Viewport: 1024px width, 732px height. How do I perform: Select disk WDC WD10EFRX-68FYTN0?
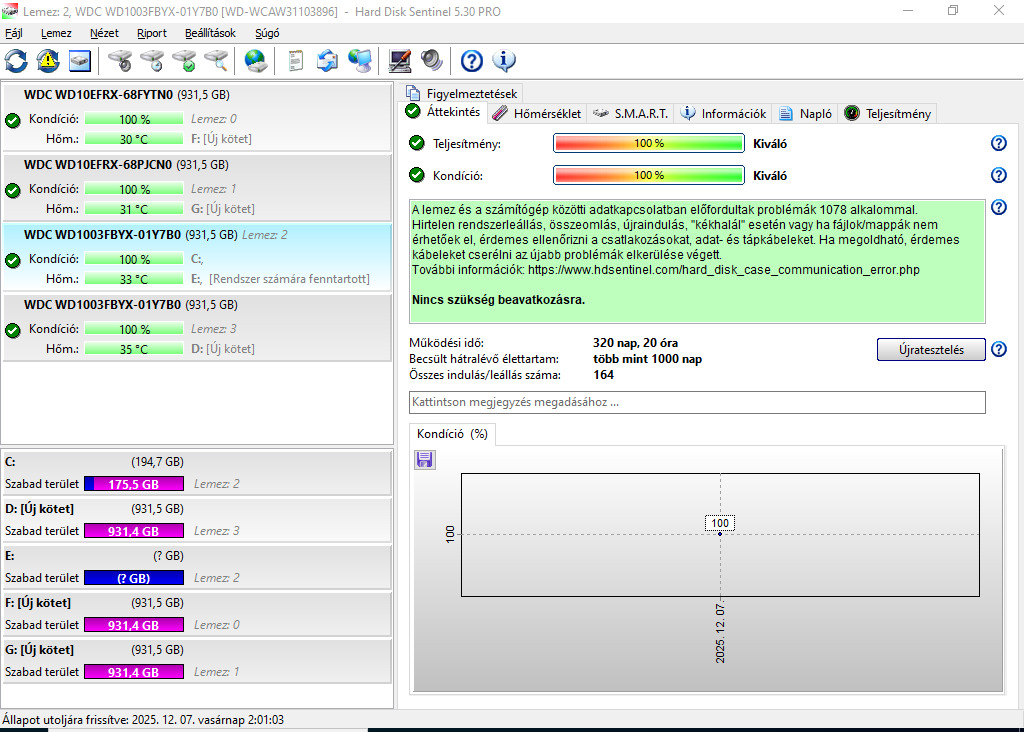pyautogui.click(x=197, y=116)
